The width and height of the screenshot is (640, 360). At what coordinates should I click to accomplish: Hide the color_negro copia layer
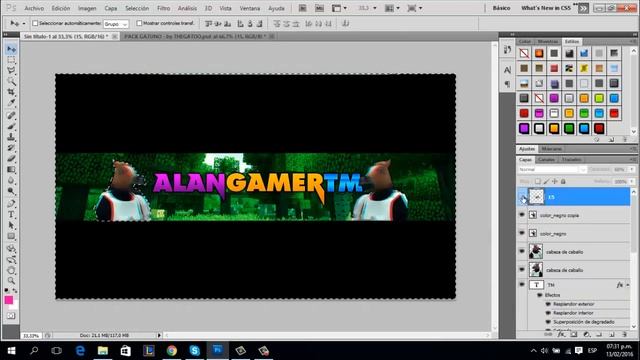[522, 215]
